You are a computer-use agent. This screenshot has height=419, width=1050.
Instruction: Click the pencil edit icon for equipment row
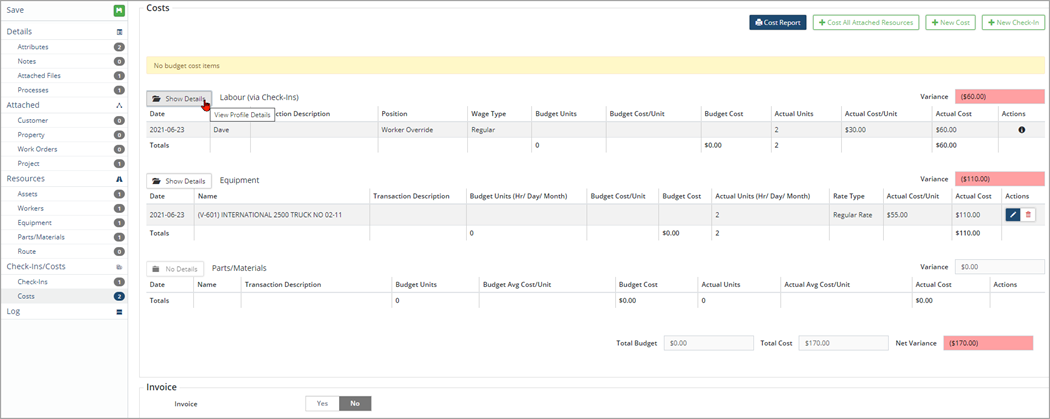click(1012, 215)
